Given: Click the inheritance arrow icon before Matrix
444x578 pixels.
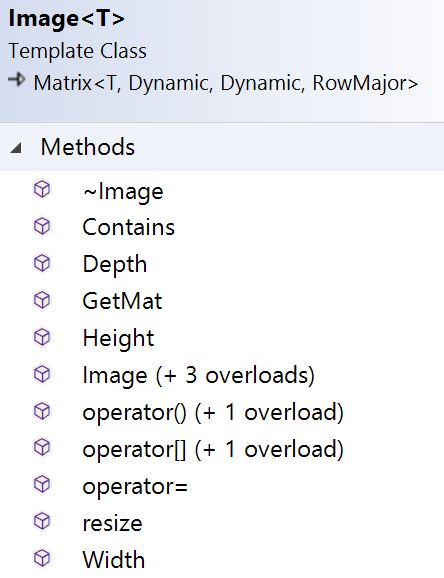Looking at the screenshot, I should (x=17, y=79).
